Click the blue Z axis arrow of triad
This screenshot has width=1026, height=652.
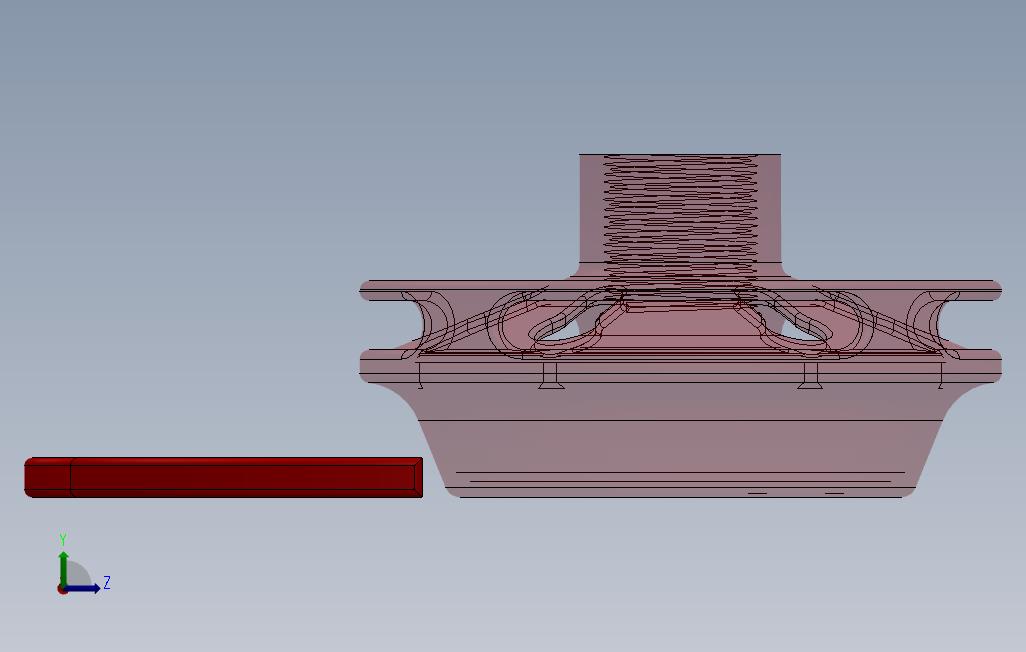pyautogui.click(x=84, y=589)
